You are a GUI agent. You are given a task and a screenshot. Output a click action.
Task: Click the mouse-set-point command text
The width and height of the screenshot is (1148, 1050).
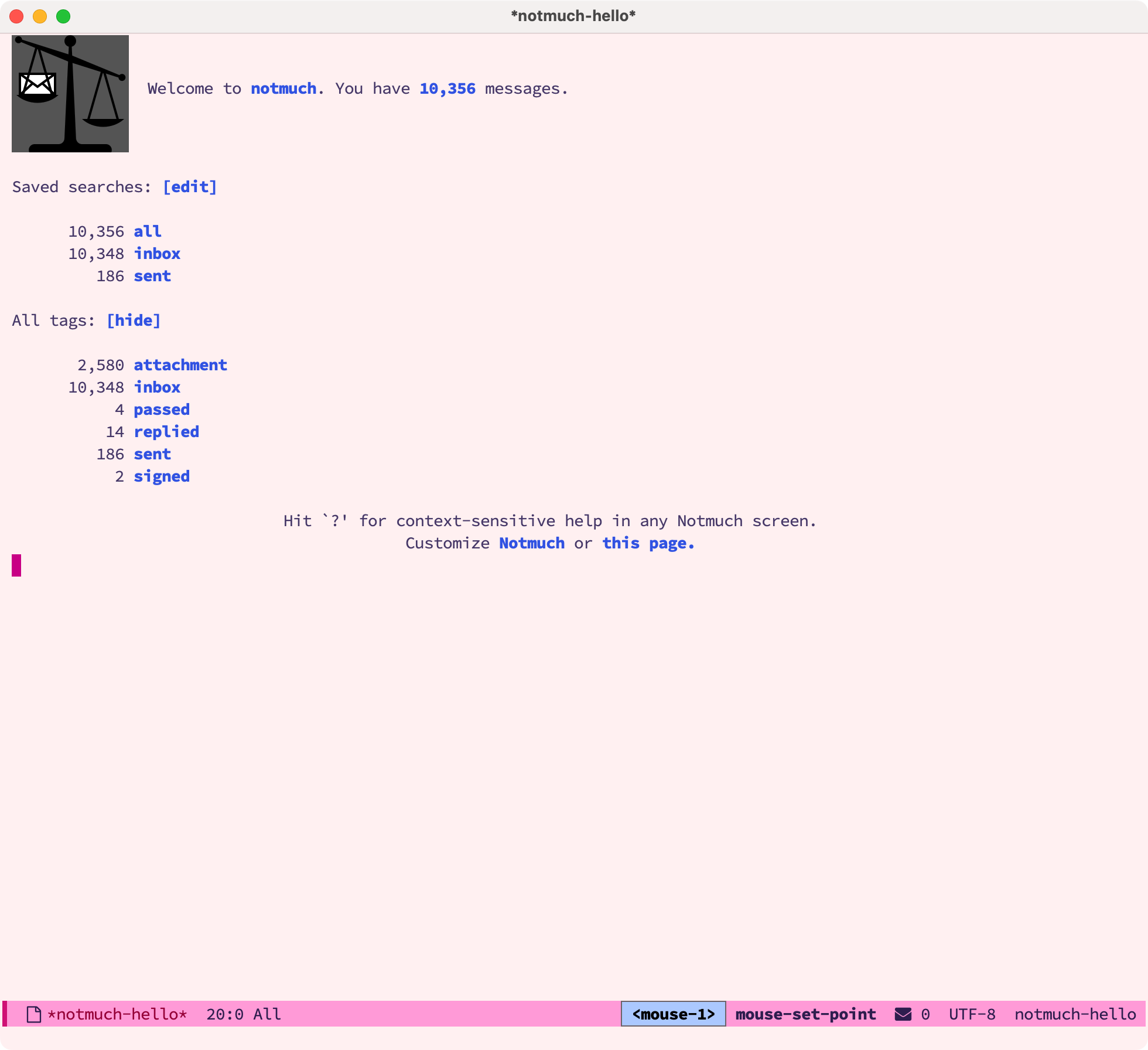click(x=806, y=1014)
